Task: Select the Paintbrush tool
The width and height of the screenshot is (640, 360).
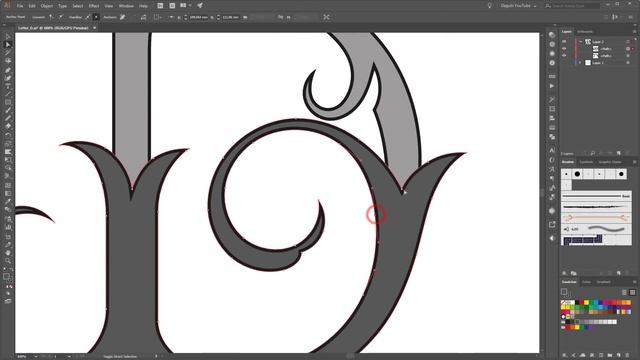Action: 8,110
